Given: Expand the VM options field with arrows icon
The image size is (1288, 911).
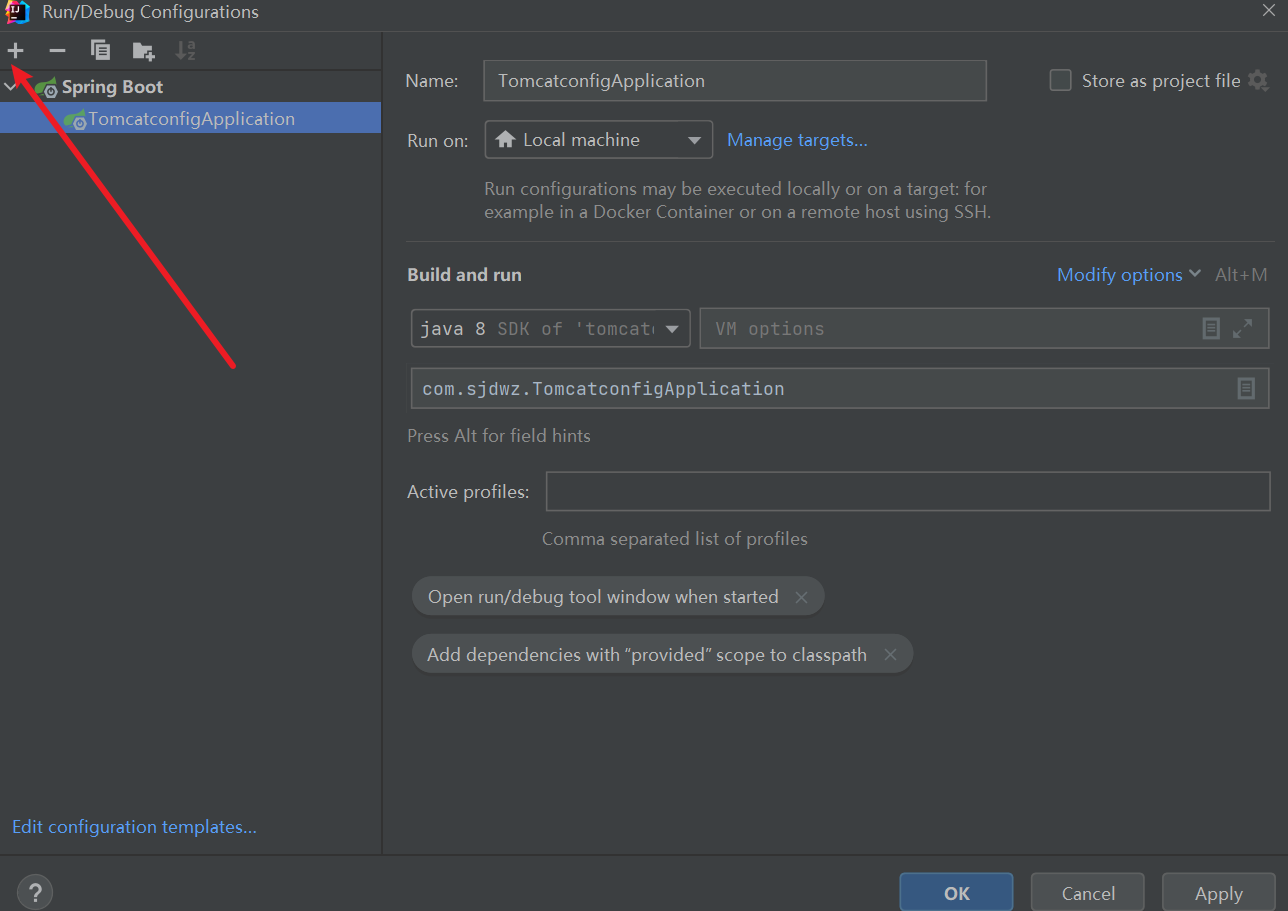Looking at the screenshot, I should (1243, 328).
